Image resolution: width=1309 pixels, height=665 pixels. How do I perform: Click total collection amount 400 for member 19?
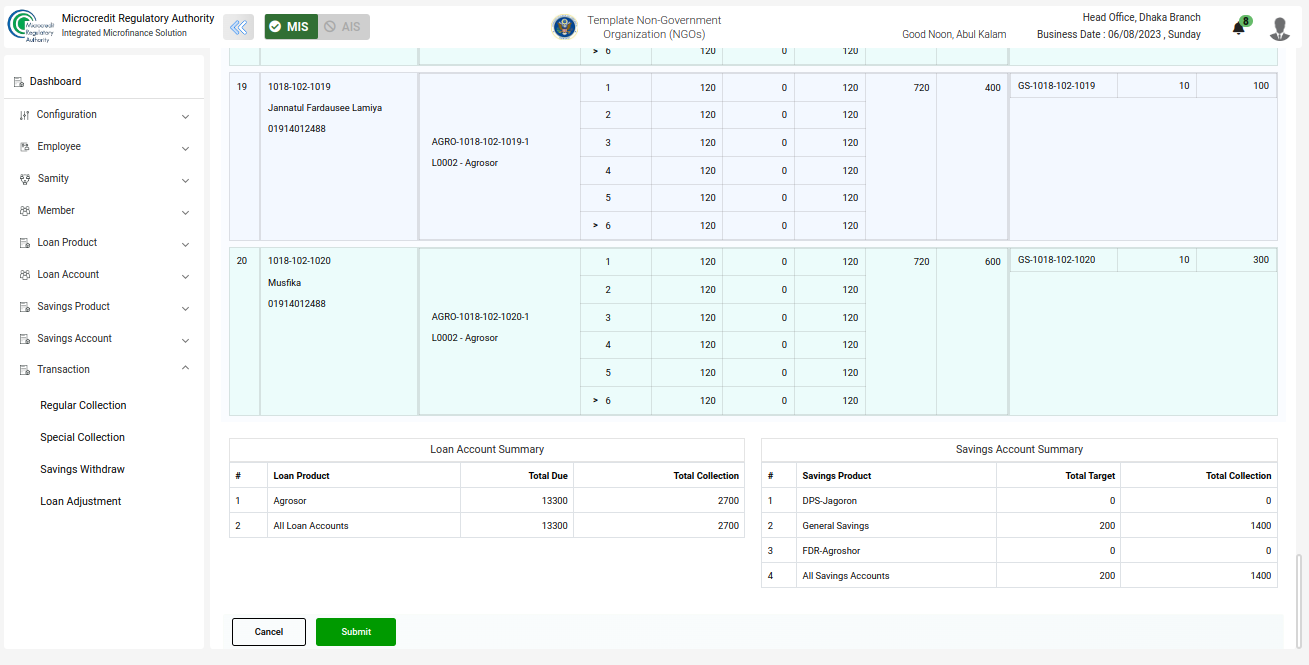point(992,88)
